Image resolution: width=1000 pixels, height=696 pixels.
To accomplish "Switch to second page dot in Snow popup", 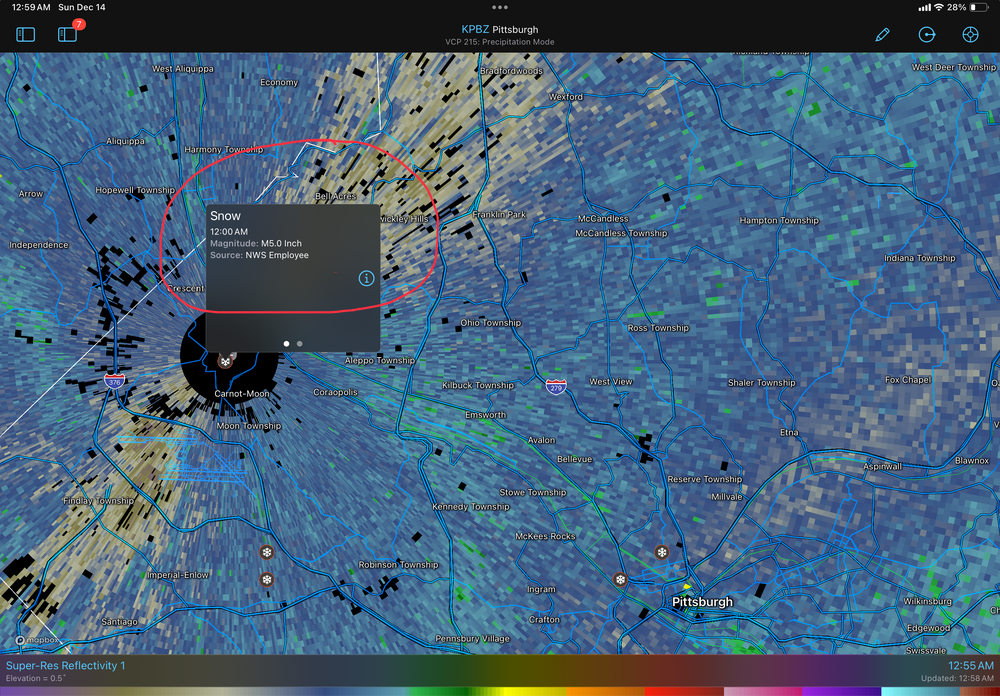I will click(300, 343).
